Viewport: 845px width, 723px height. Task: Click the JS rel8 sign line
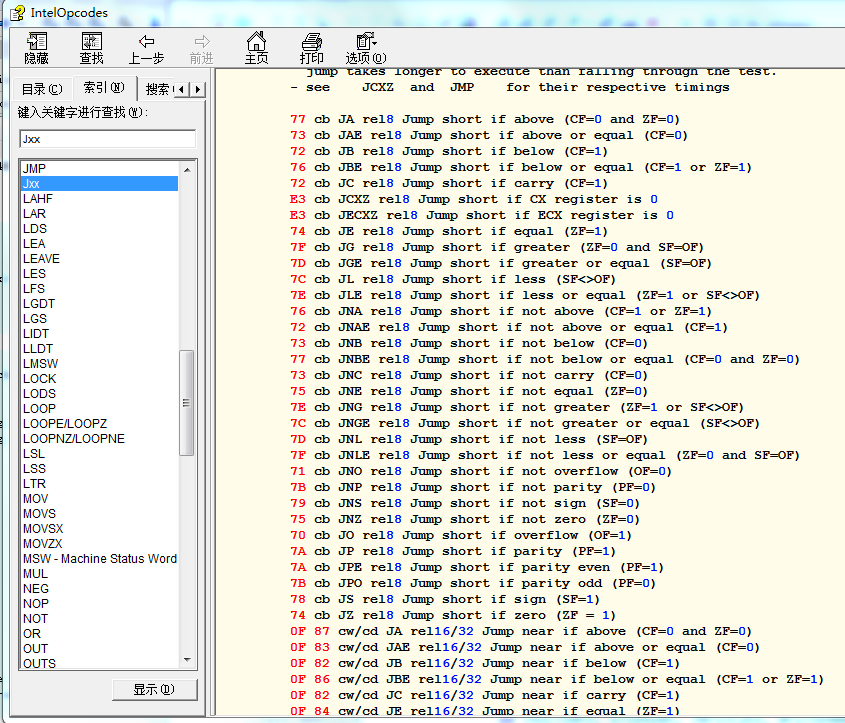(445, 599)
